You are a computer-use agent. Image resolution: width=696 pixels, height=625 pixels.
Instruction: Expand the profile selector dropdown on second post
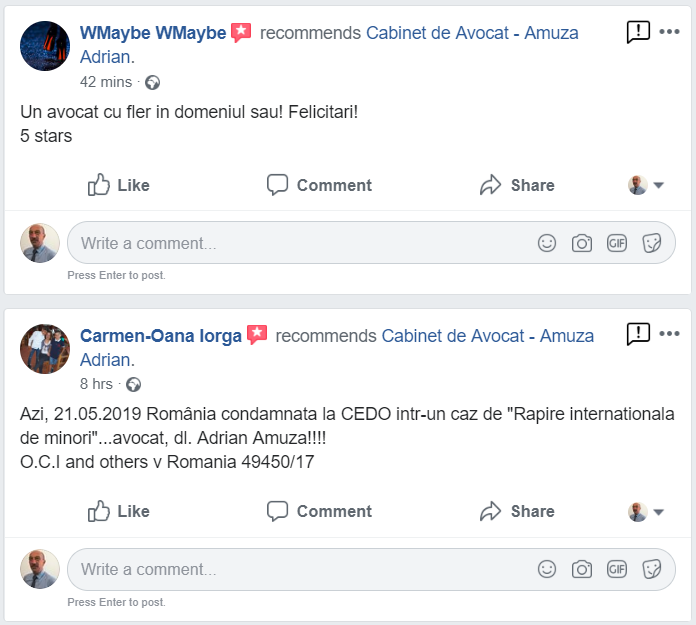point(647,511)
